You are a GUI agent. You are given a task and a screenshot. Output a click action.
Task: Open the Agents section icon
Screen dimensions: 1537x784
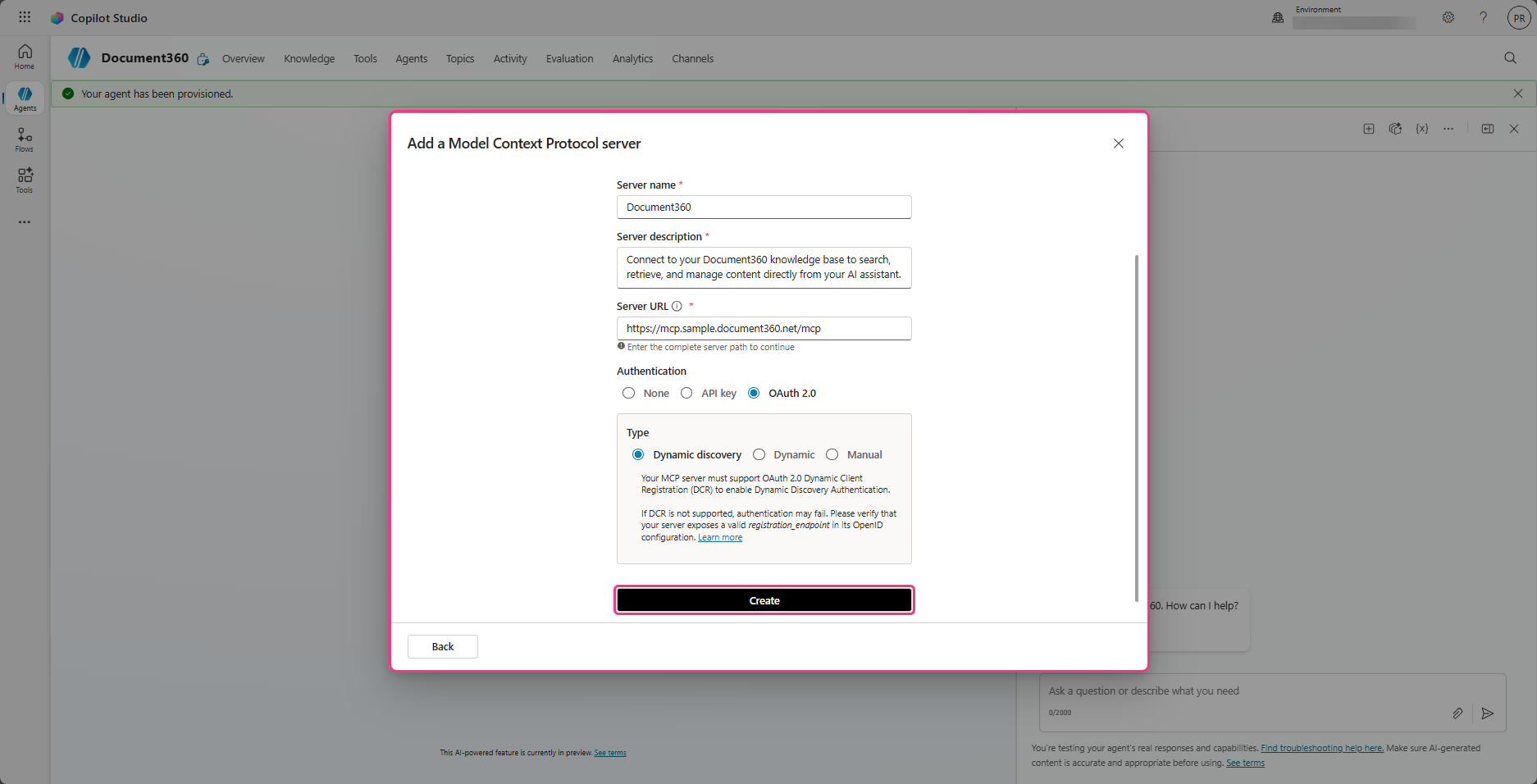click(x=24, y=97)
